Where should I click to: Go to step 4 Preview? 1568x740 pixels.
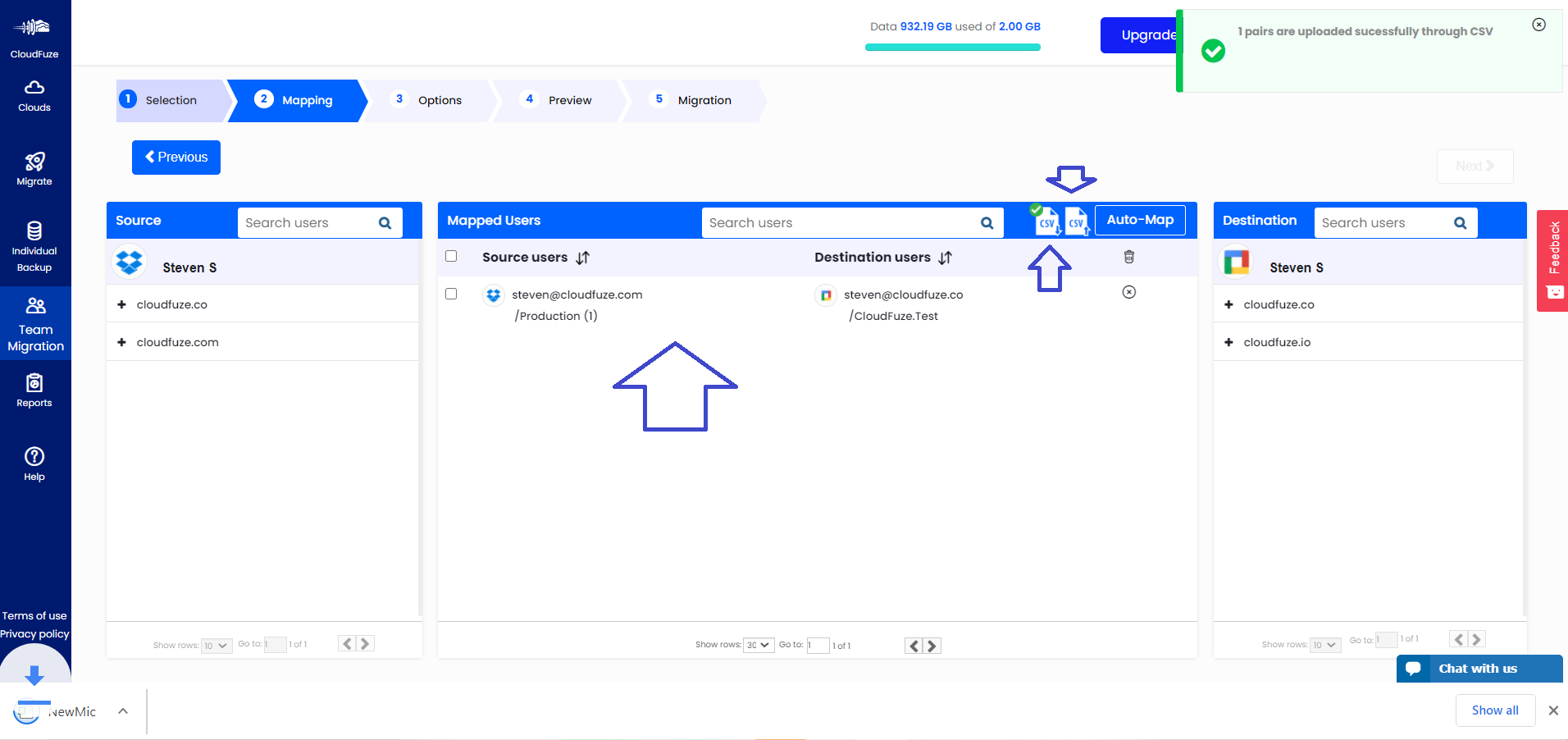click(559, 100)
